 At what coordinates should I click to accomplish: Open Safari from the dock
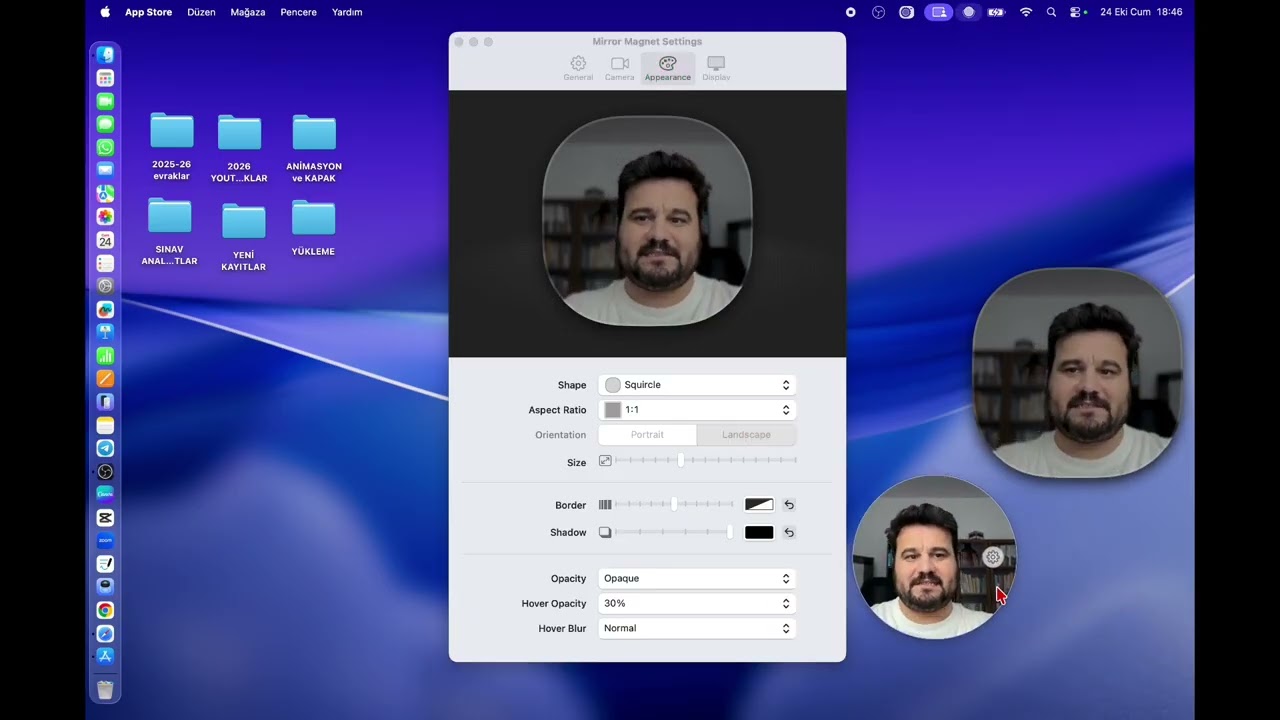105,633
